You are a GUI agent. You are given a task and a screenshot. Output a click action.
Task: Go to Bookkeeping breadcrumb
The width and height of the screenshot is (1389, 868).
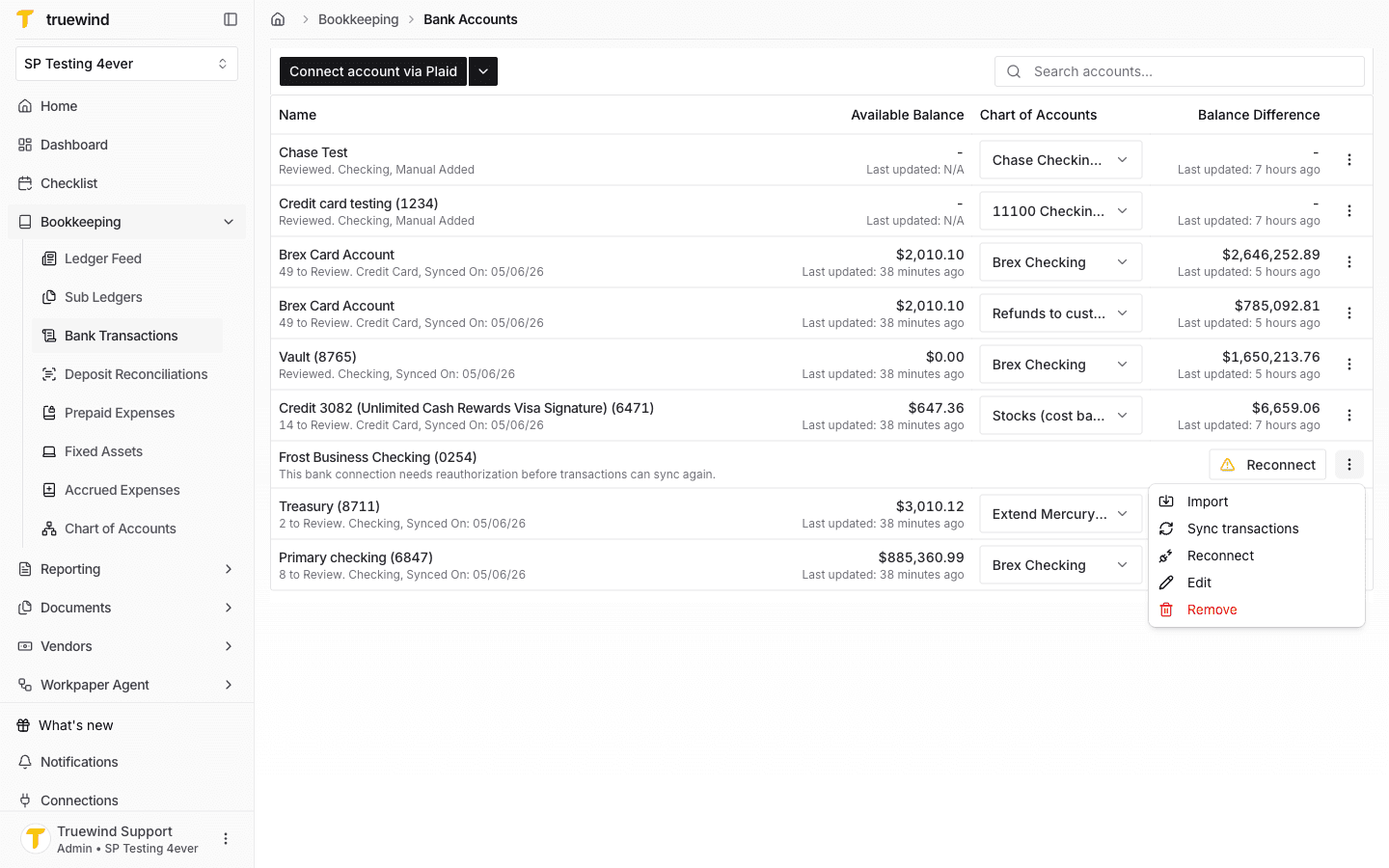tap(358, 19)
